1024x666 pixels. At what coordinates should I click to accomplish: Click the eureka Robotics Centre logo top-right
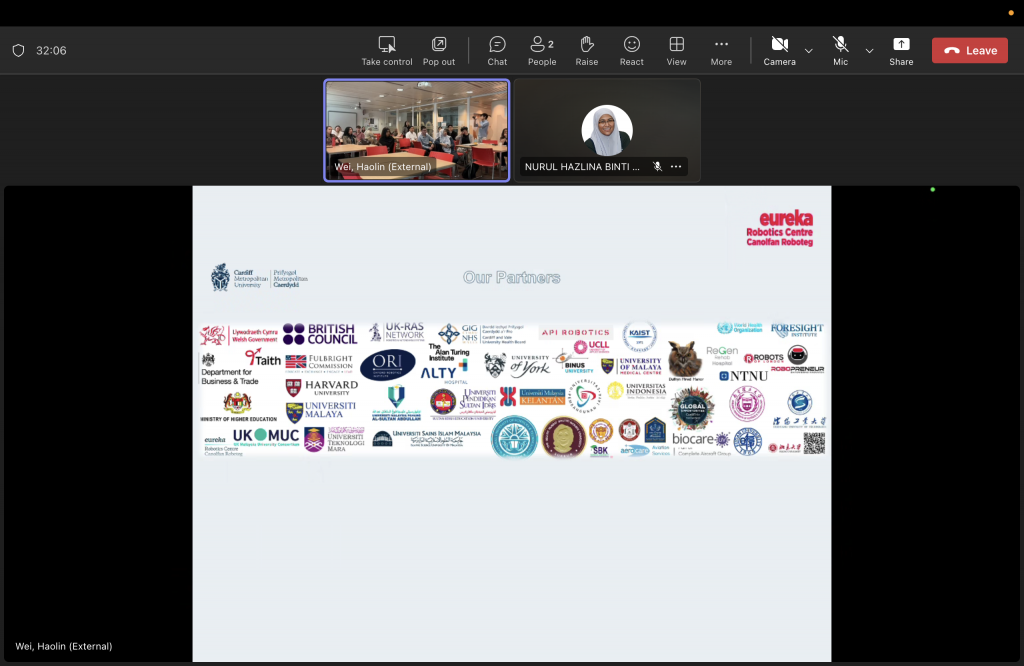tap(780, 228)
